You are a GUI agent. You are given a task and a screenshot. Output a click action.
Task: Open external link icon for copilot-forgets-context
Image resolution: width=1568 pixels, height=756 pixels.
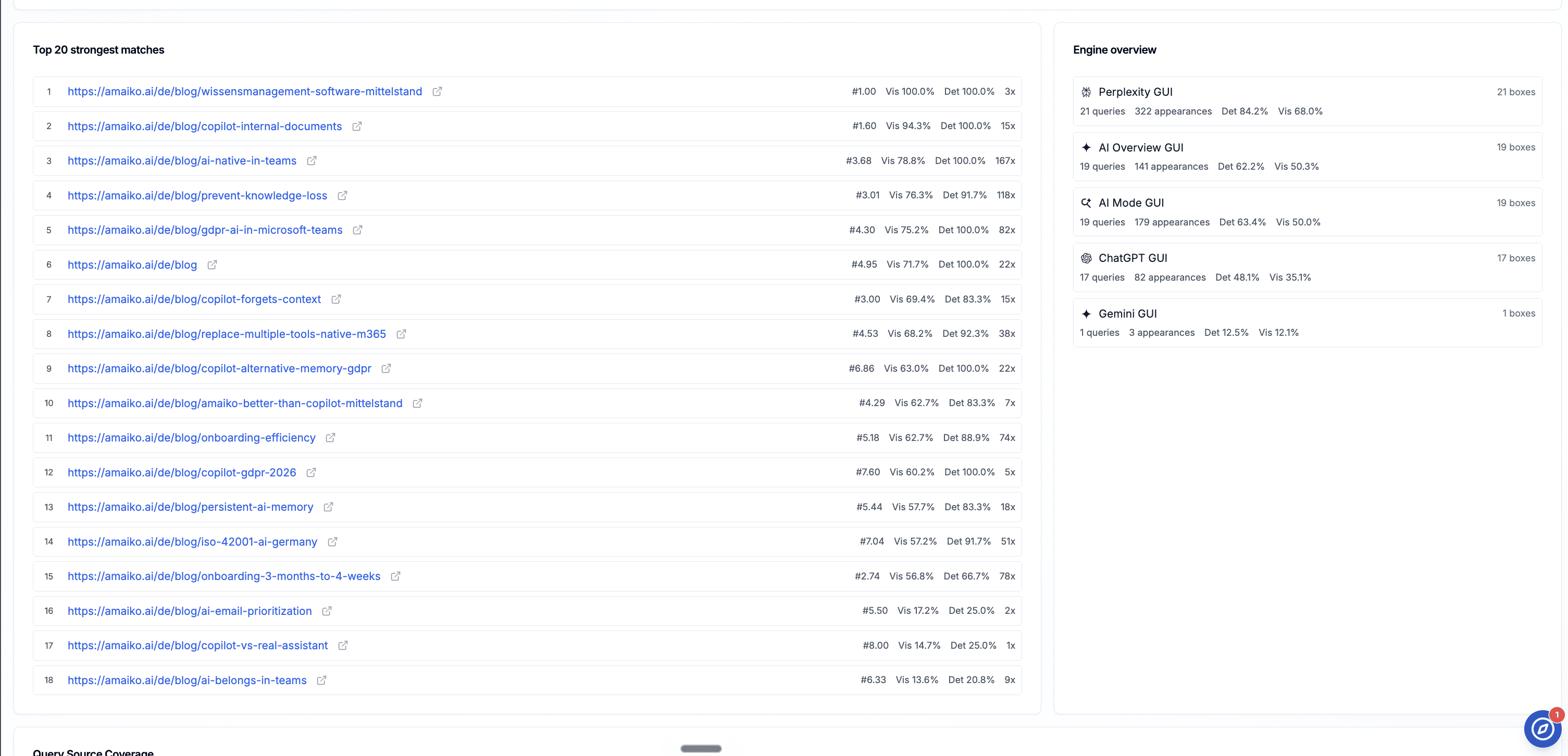click(336, 299)
